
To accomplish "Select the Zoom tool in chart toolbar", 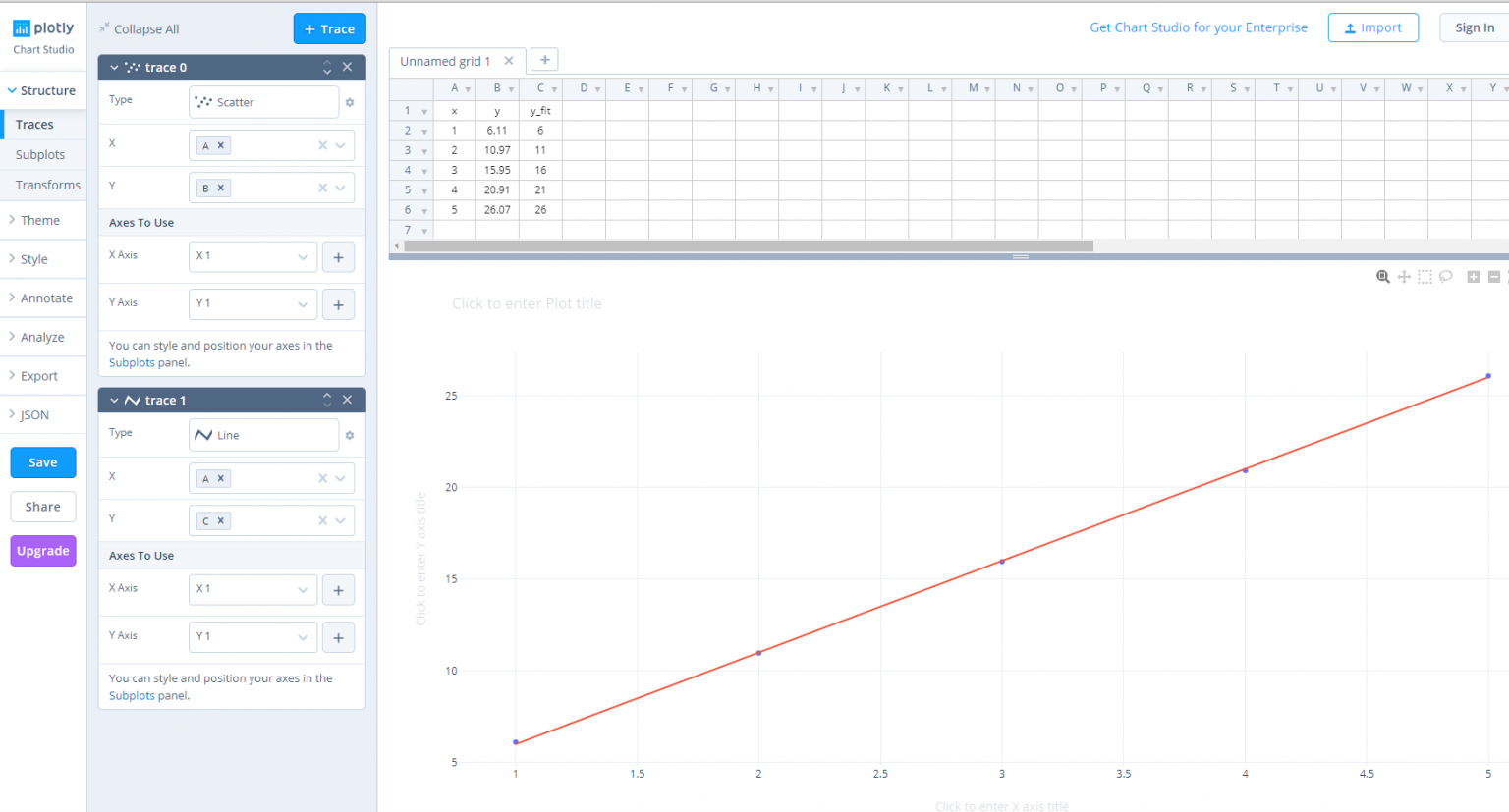I will tap(1382, 276).
